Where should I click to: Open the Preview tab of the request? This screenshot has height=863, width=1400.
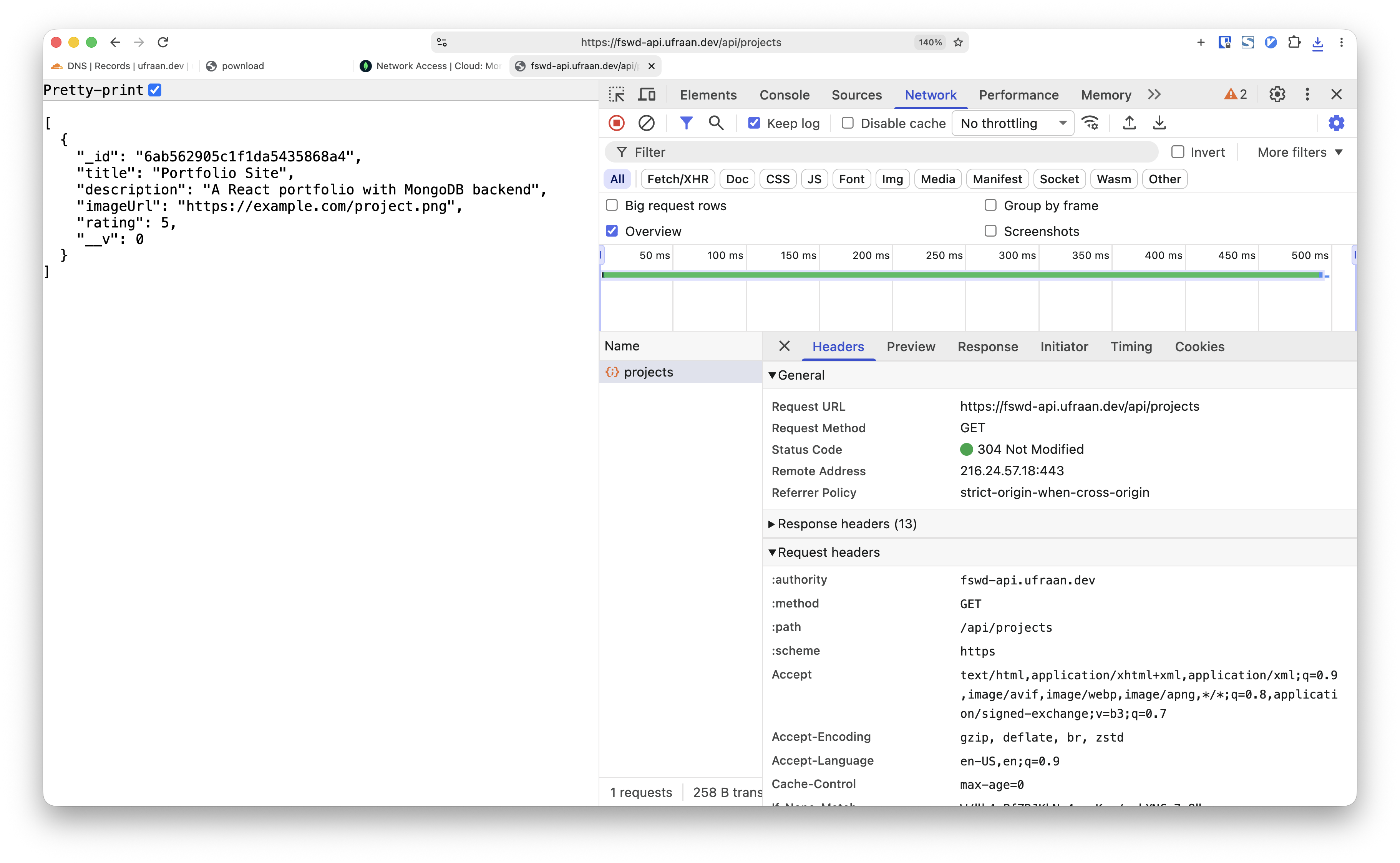tap(910, 347)
